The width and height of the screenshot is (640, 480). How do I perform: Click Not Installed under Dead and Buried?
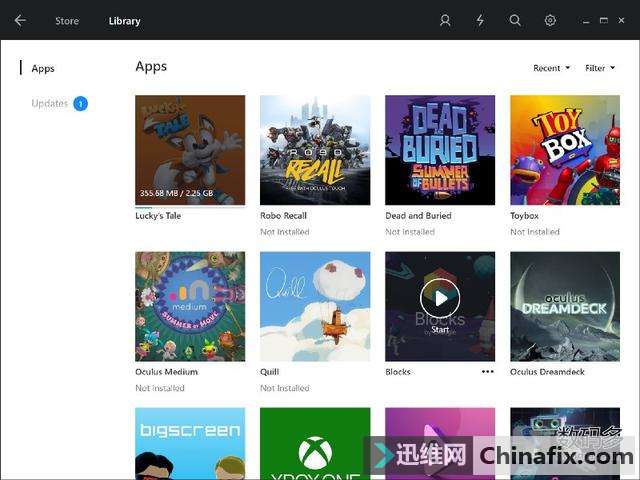[410, 232]
